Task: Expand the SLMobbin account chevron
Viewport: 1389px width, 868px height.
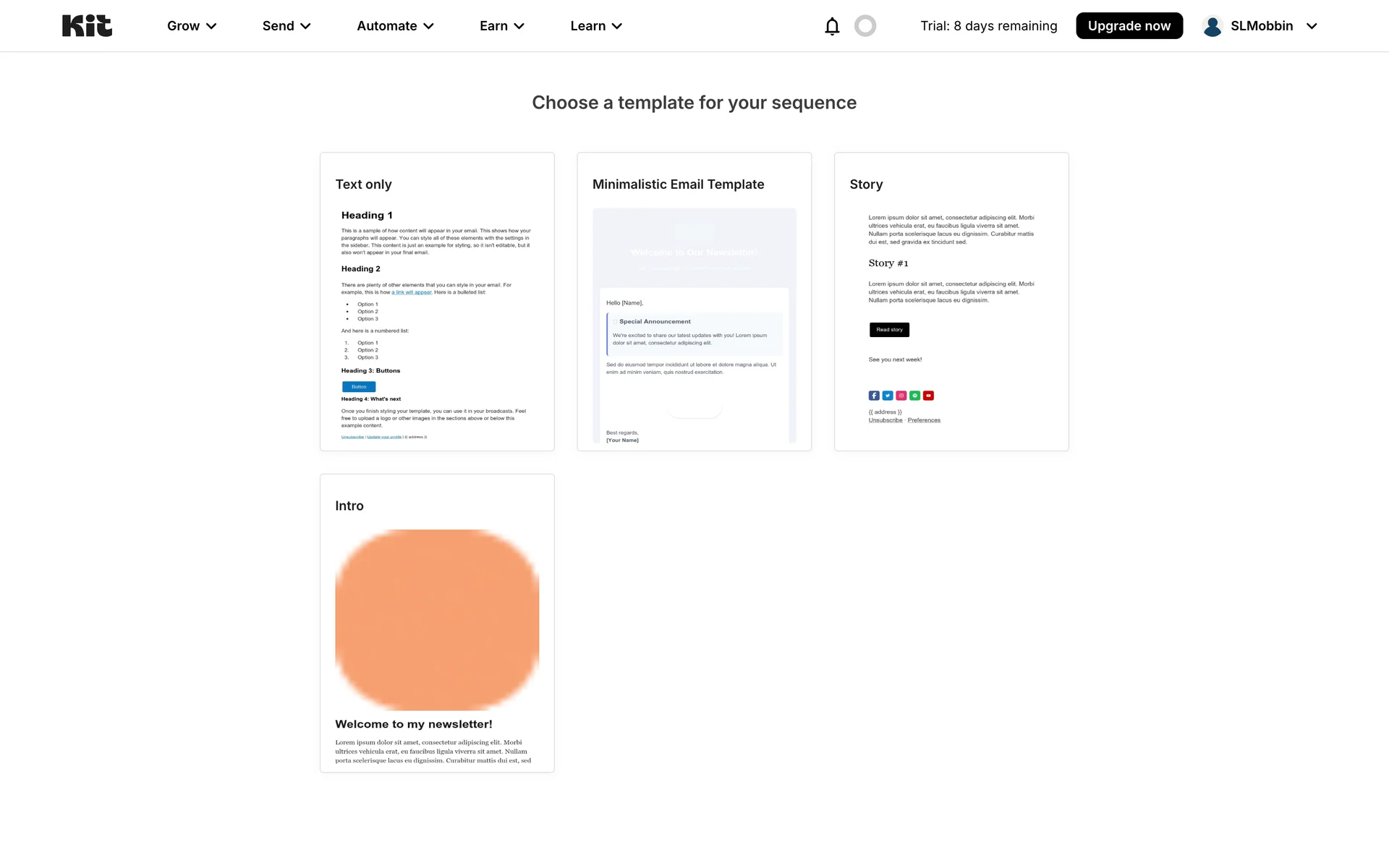Action: click(1312, 26)
